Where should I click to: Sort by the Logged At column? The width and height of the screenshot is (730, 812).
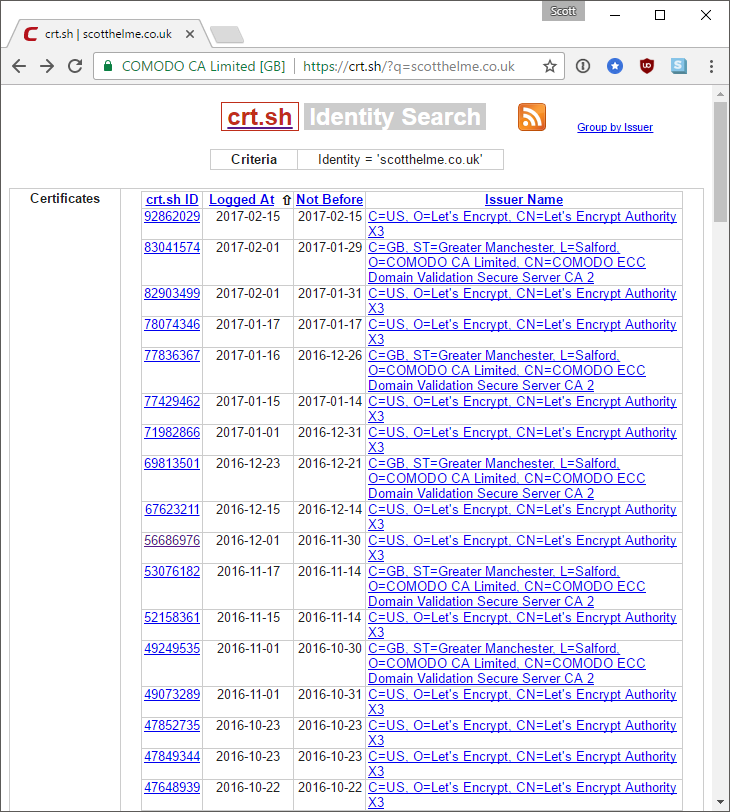pos(241,199)
